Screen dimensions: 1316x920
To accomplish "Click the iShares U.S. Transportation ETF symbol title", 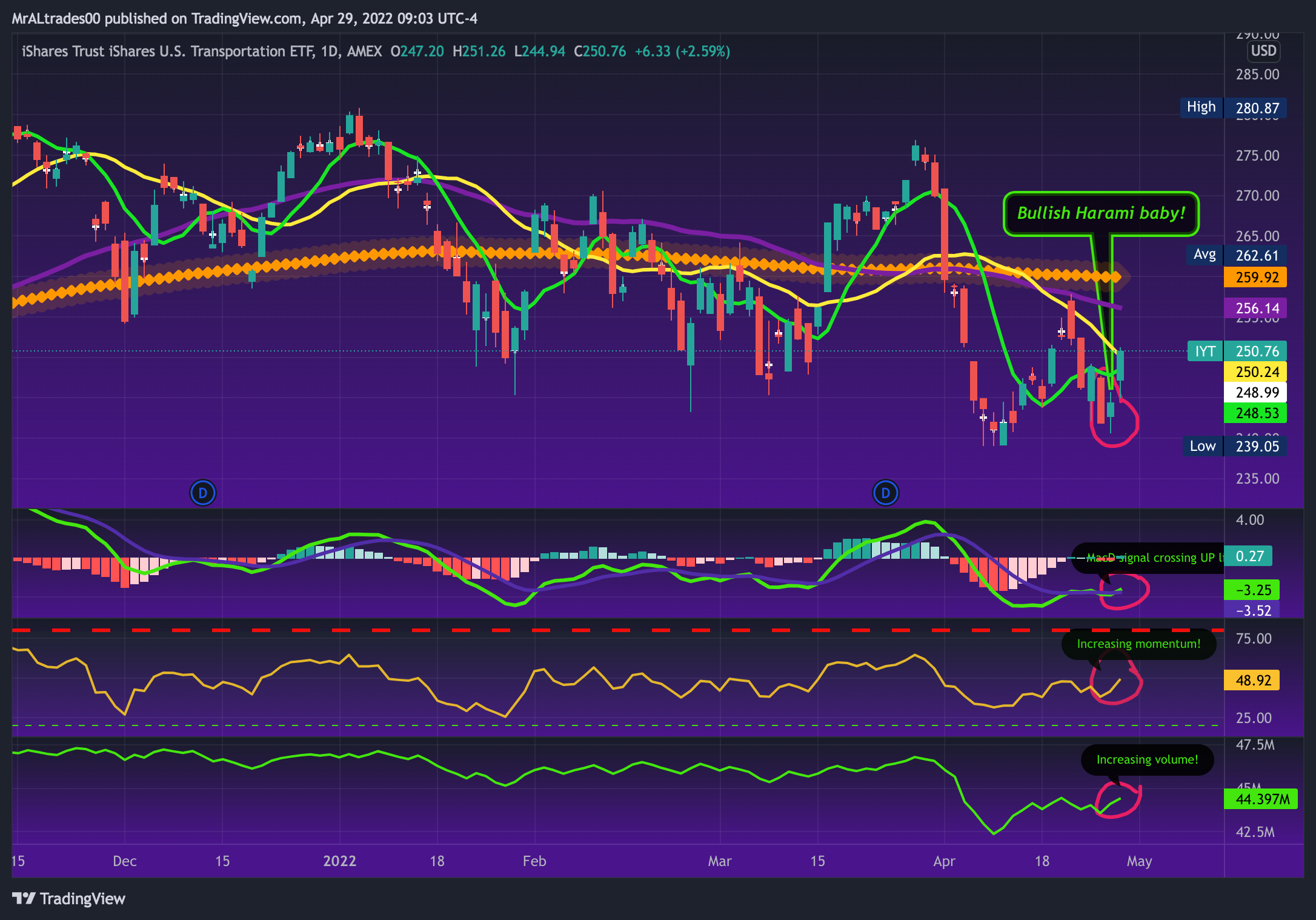I will click(202, 52).
